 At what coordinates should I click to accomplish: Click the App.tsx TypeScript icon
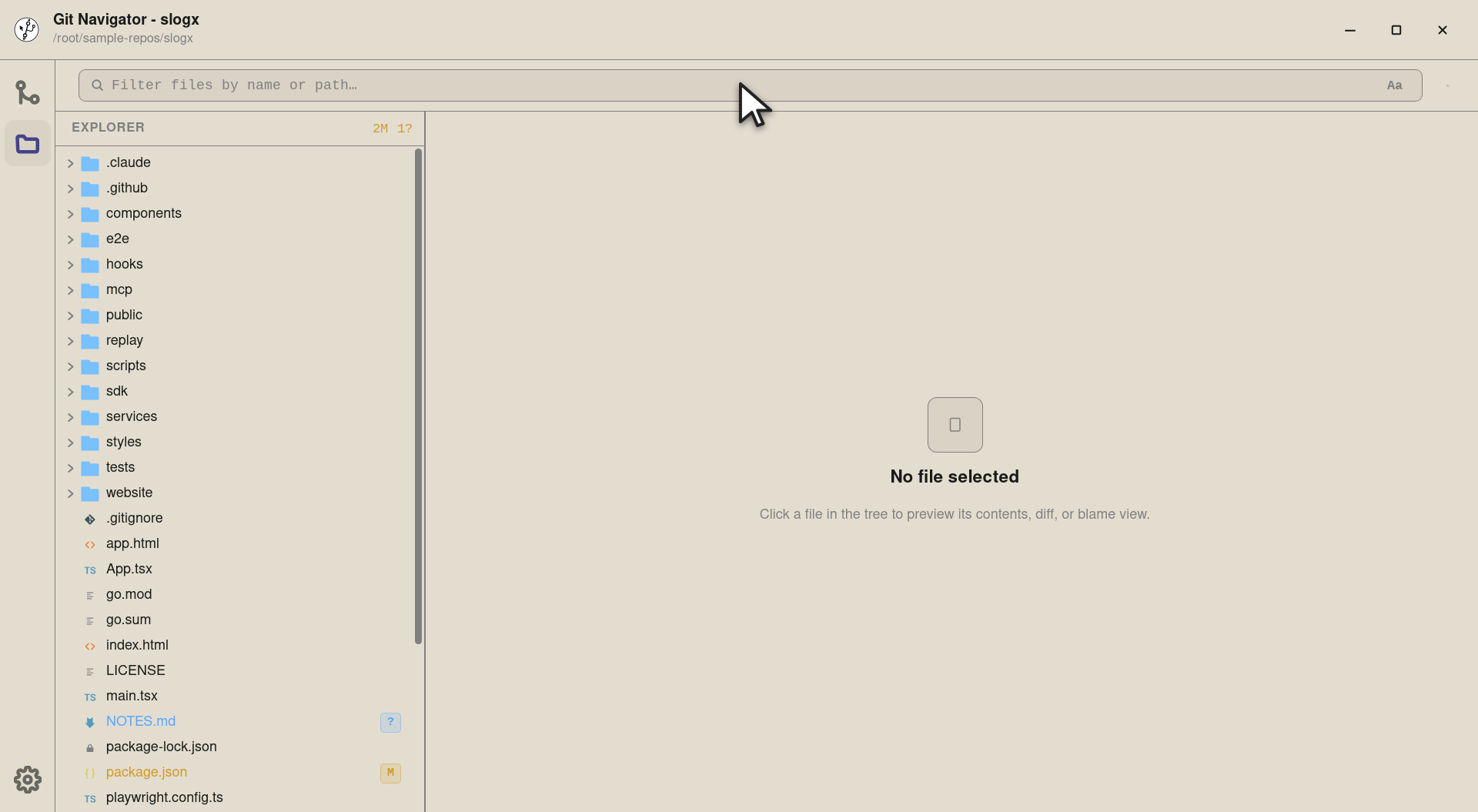pos(90,570)
